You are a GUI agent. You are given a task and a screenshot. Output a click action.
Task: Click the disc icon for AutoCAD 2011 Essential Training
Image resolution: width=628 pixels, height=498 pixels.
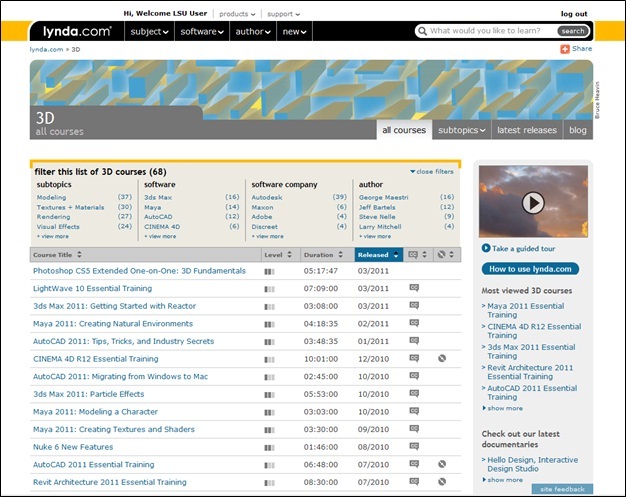point(442,464)
